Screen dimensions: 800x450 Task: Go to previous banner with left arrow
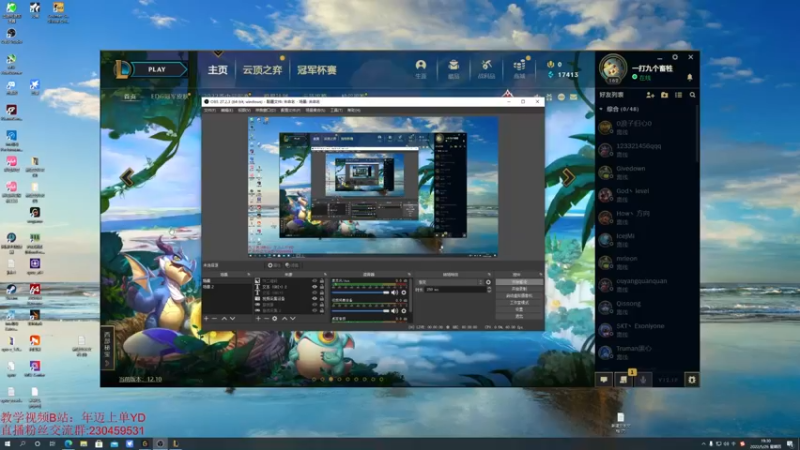pos(127,178)
